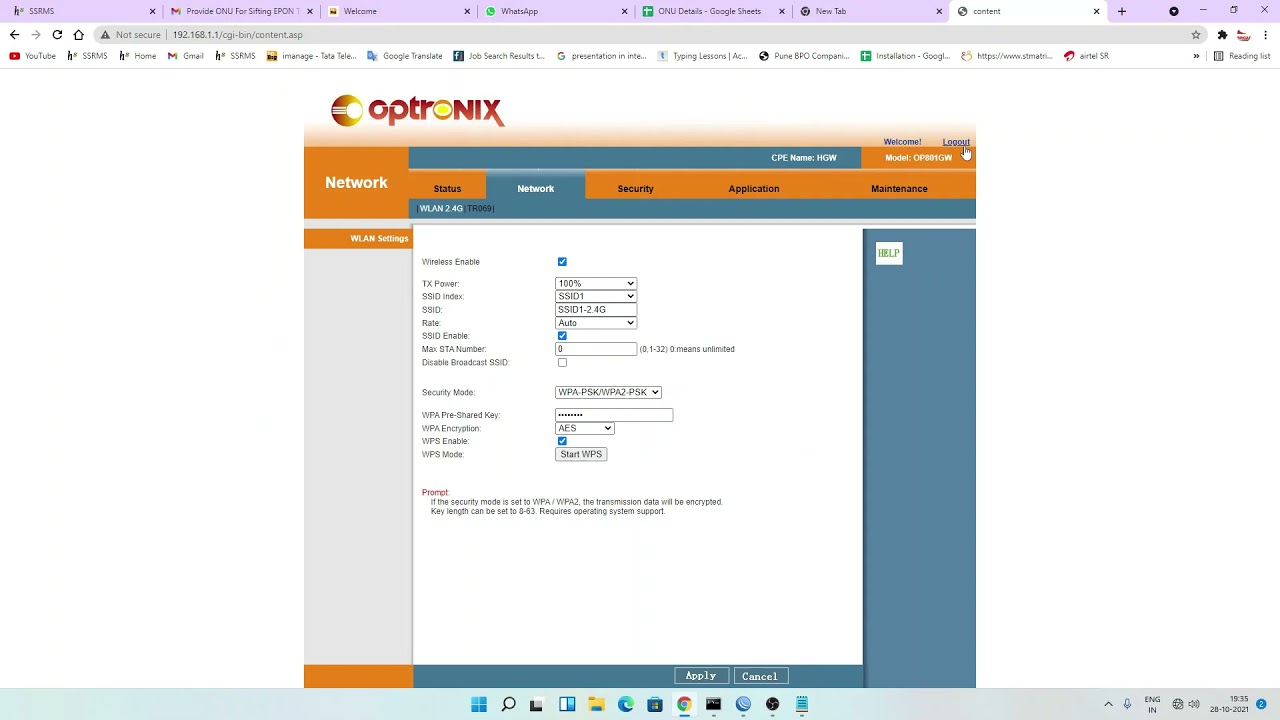Toggle WPS Enable checkbox
This screenshot has width=1280, height=720.
click(x=562, y=441)
